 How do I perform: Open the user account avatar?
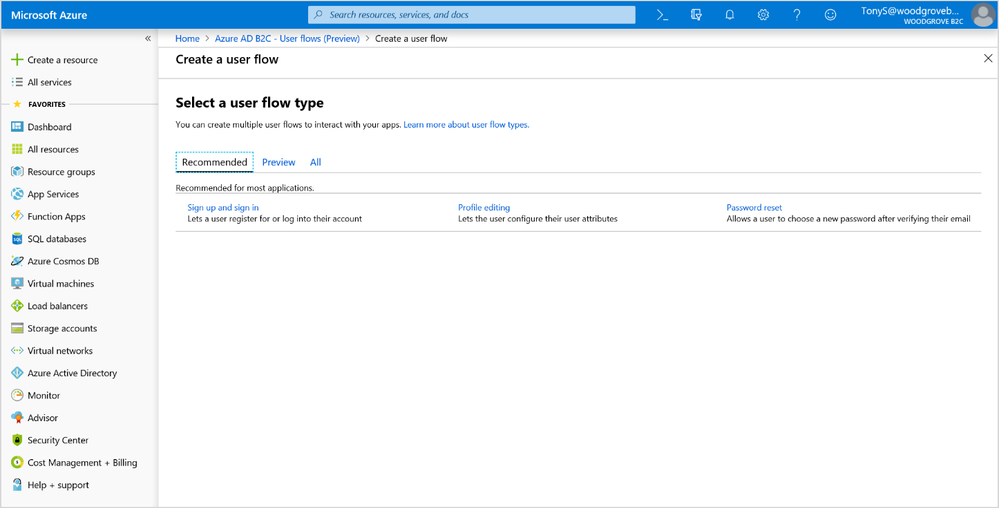[983, 15]
